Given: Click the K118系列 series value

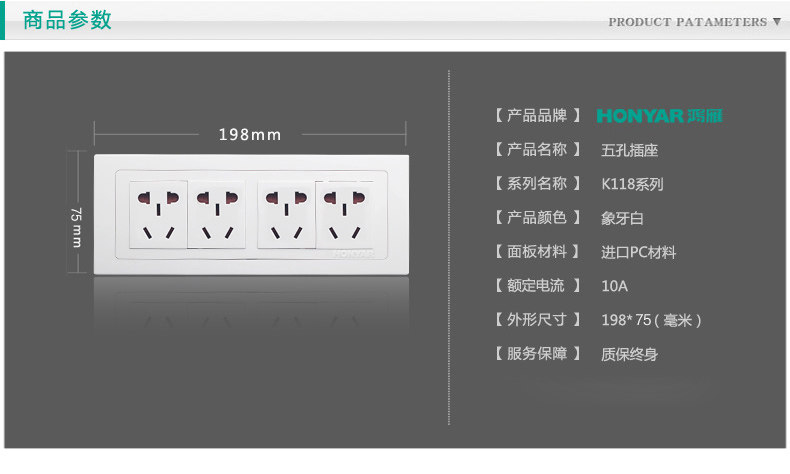Looking at the screenshot, I should coord(632,184).
